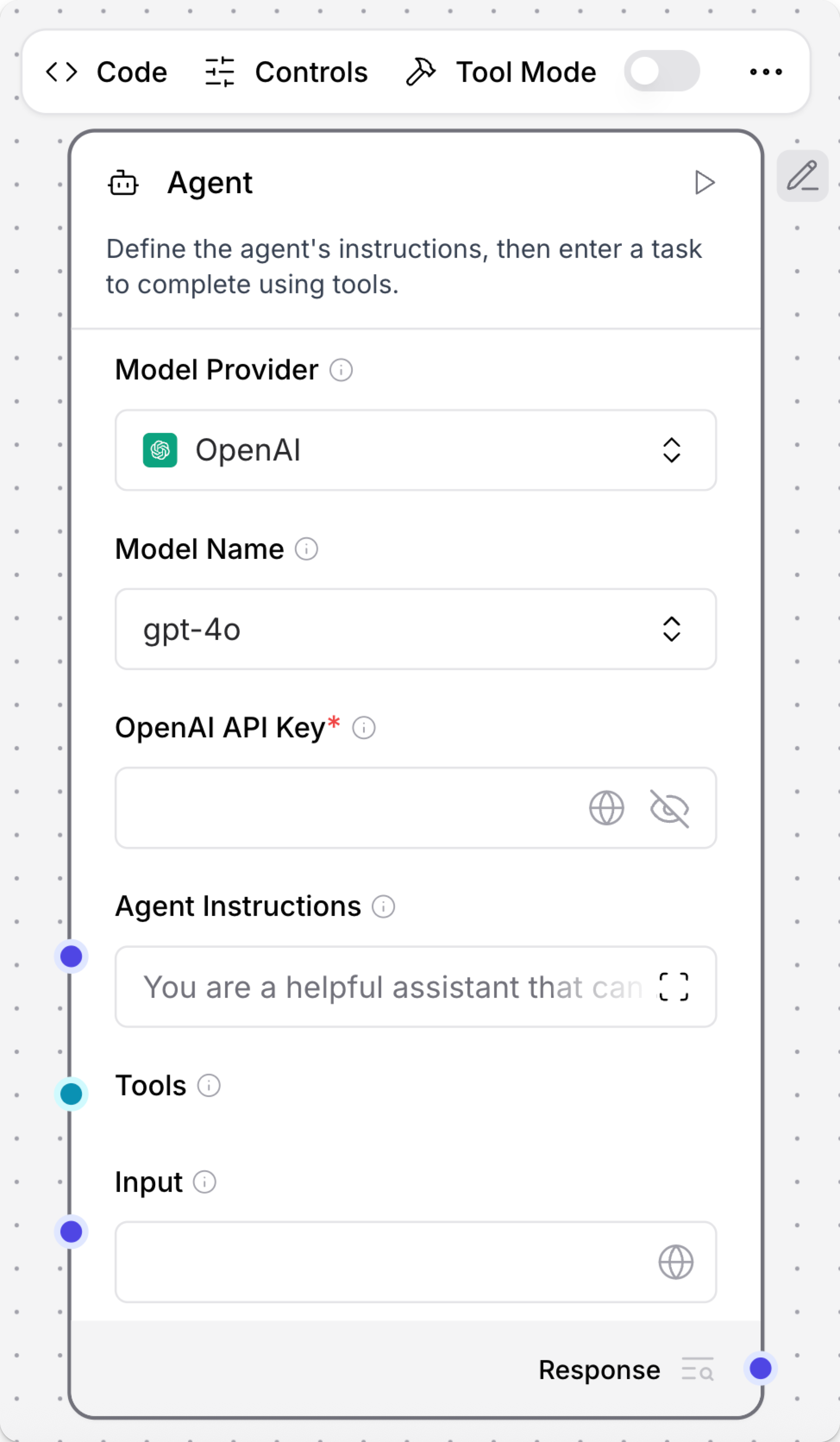The image size is (840, 1442).
Task: Open the three-dot options menu
Action: point(767,72)
